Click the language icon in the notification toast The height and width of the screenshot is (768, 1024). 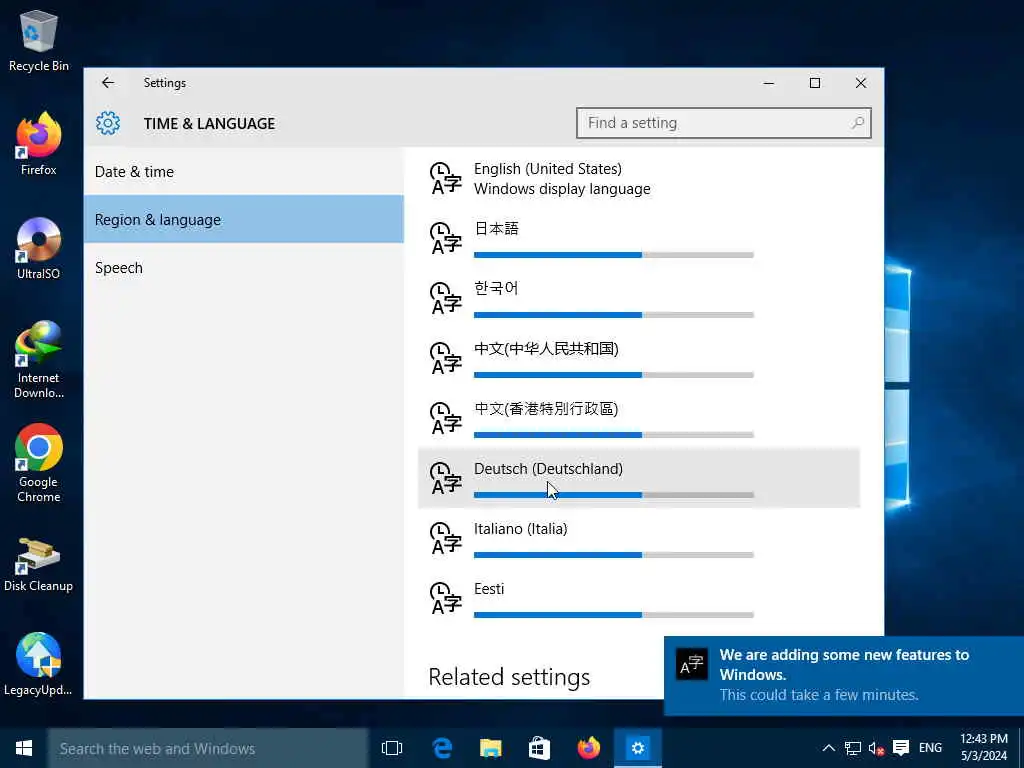pos(691,665)
